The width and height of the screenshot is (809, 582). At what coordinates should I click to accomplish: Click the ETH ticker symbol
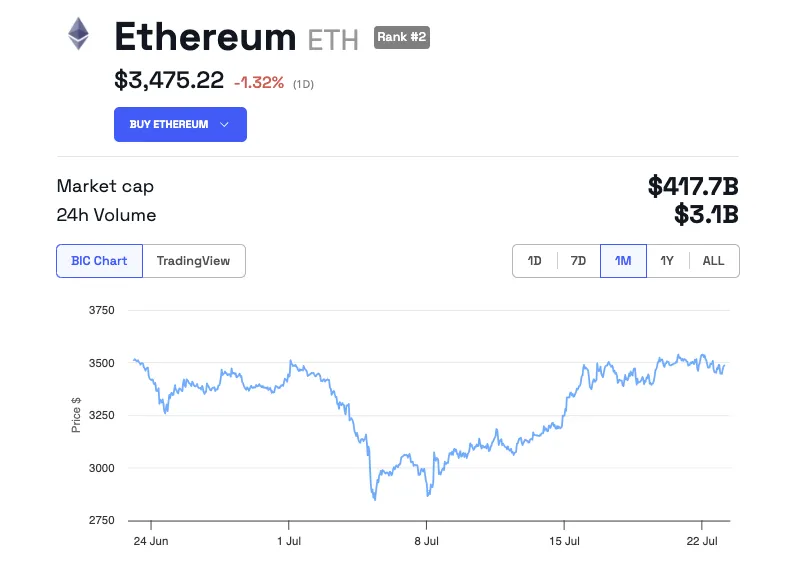335,39
